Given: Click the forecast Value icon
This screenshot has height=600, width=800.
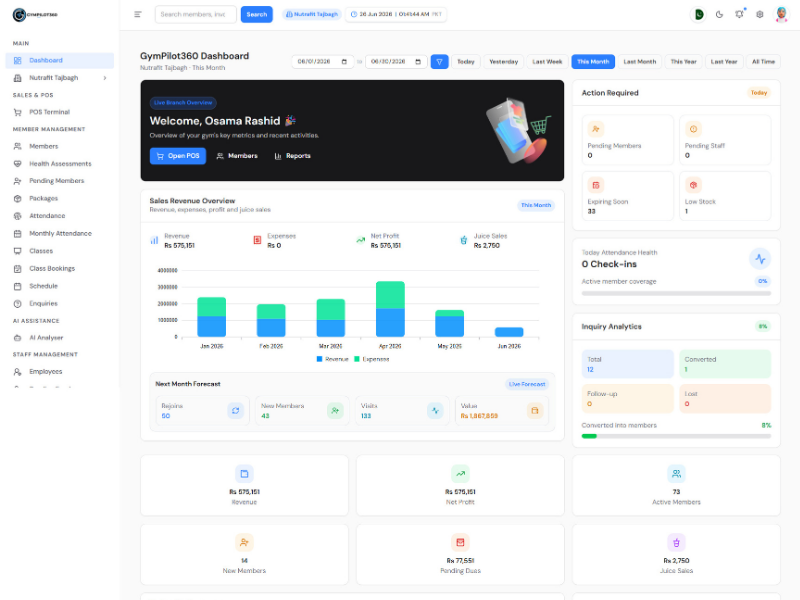Looking at the screenshot, I should [x=535, y=410].
